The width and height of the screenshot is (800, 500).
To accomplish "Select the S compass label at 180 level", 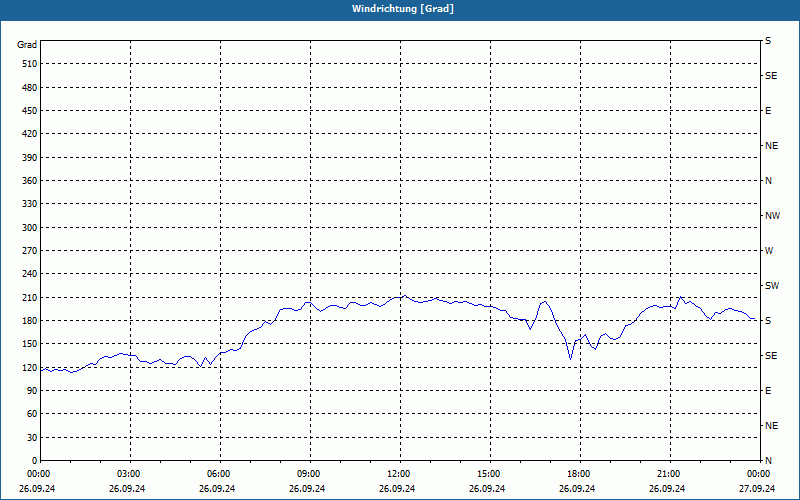I will 768,321.
